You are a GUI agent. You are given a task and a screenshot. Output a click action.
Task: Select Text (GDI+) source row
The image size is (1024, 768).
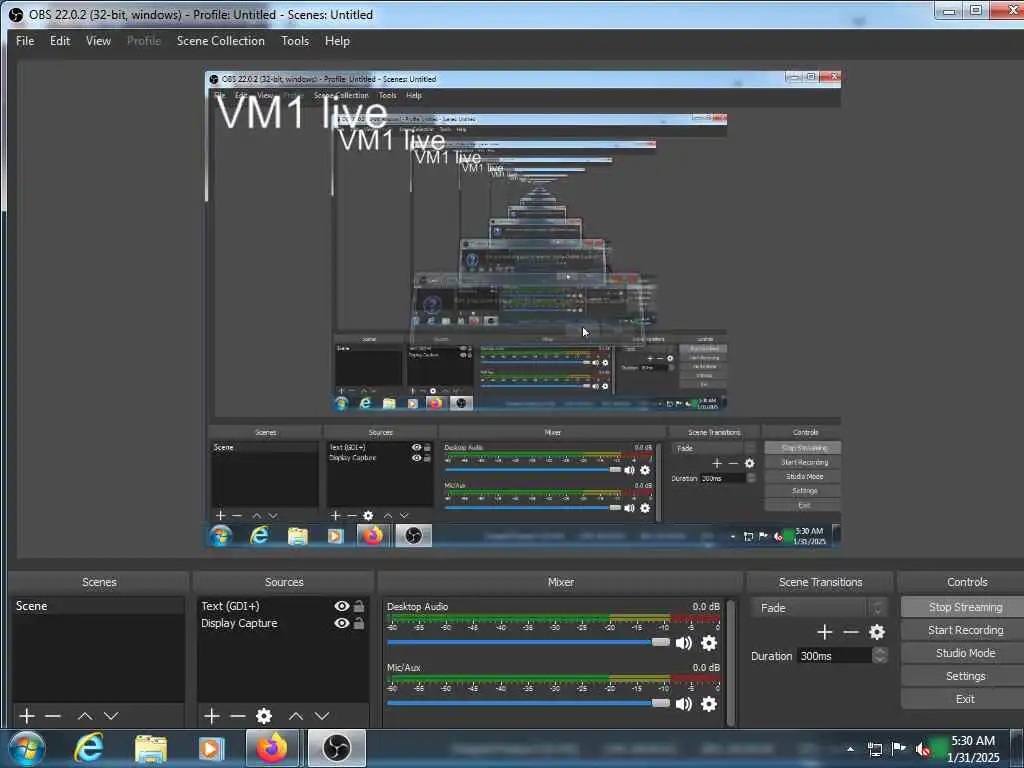(x=282, y=606)
